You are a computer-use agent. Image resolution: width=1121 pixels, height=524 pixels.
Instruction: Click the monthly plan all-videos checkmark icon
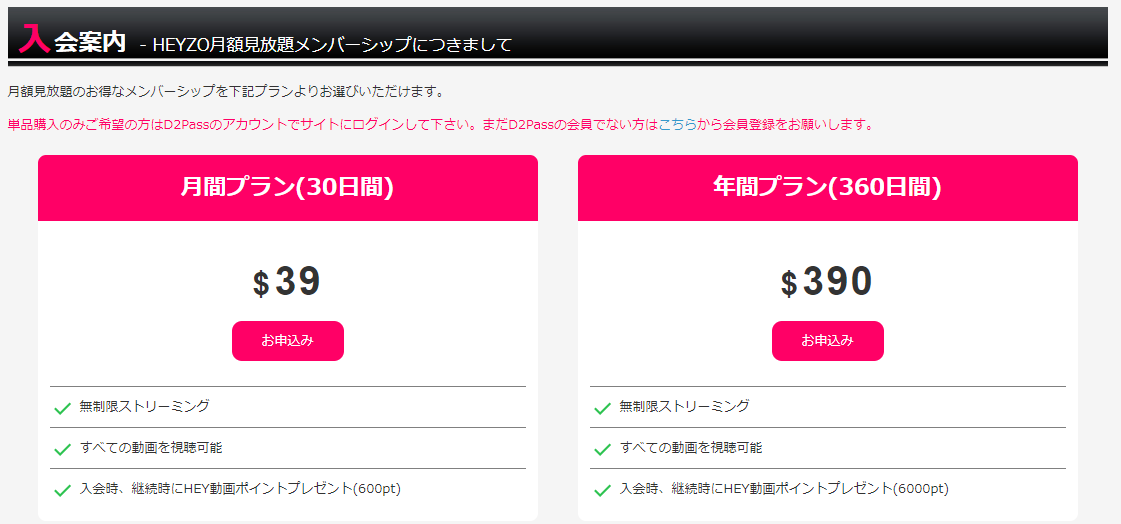tap(62, 449)
